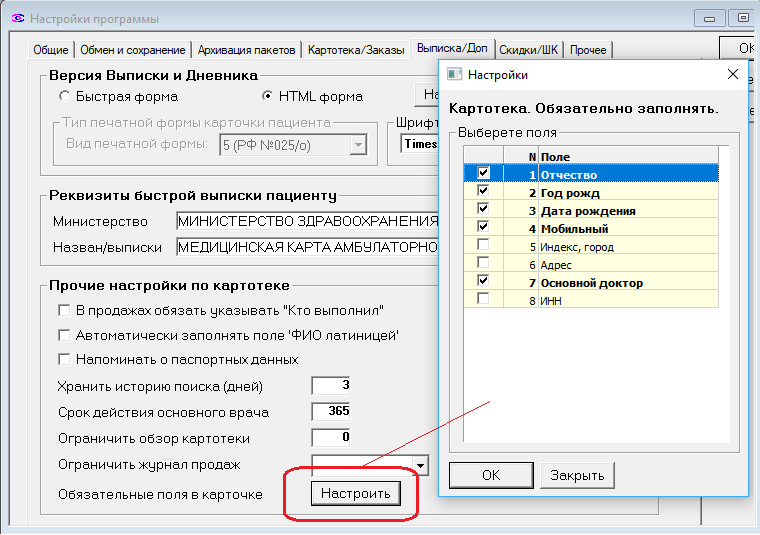760x535 pixels.
Task: Switch to Обмен и сохранение tab
Action: click(x=132, y=50)
